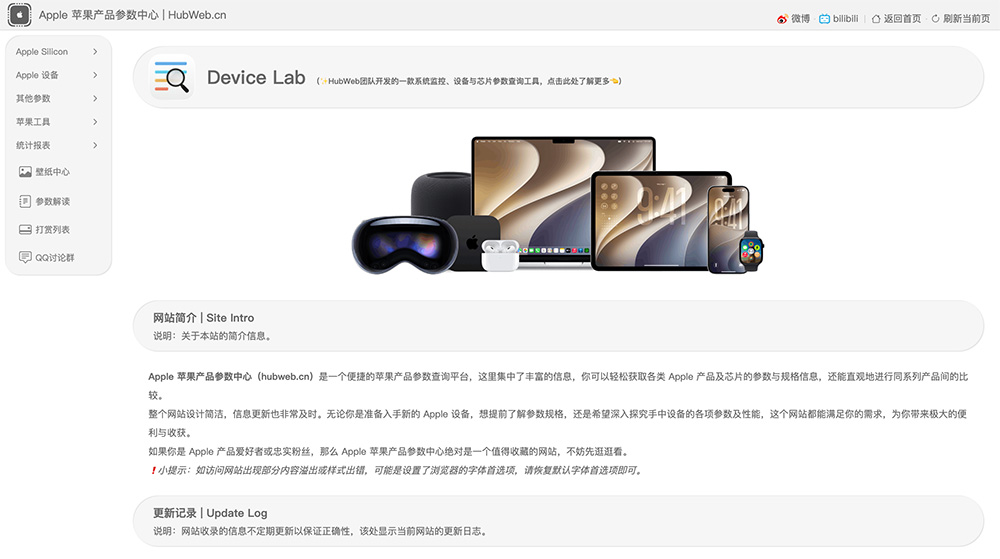Click the HubWeb site logo icon
The image size is (1000, 559).
19,15
